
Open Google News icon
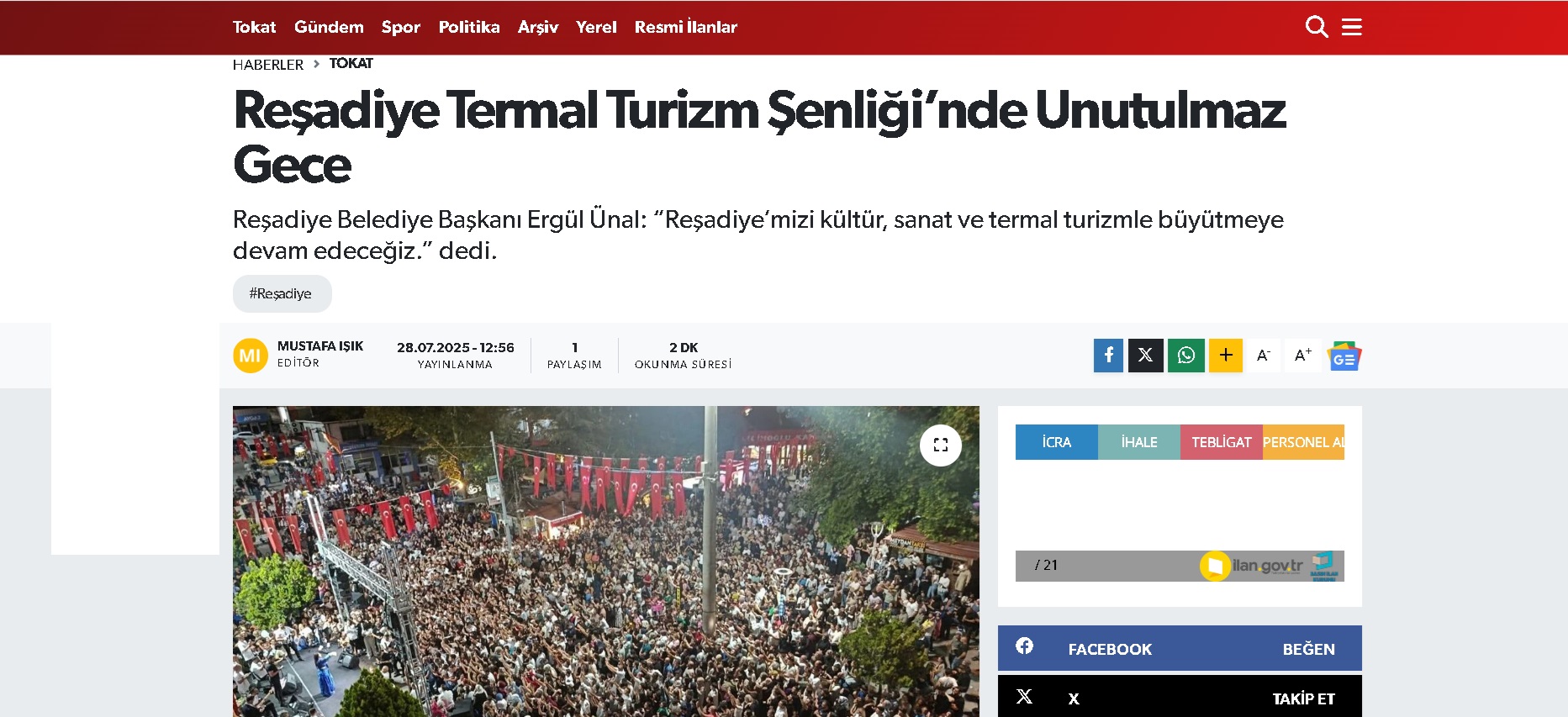pos(1344,356)
